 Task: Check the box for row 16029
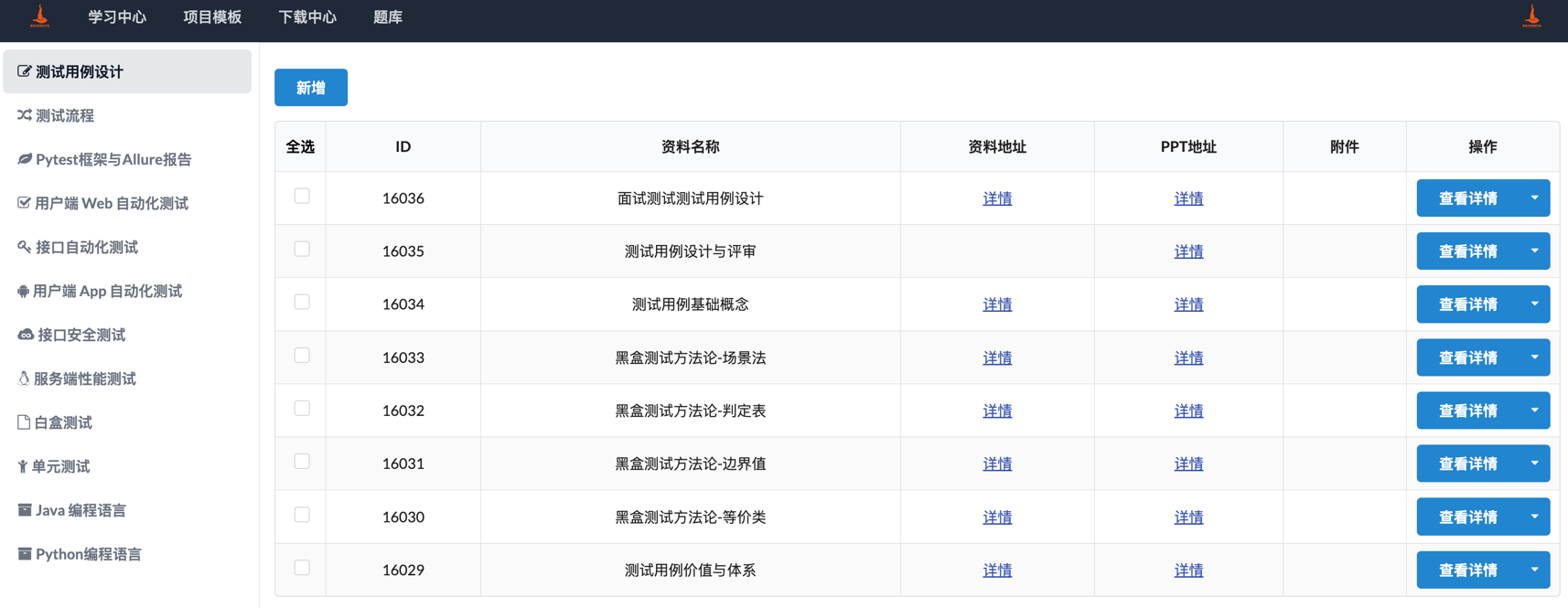302,568
